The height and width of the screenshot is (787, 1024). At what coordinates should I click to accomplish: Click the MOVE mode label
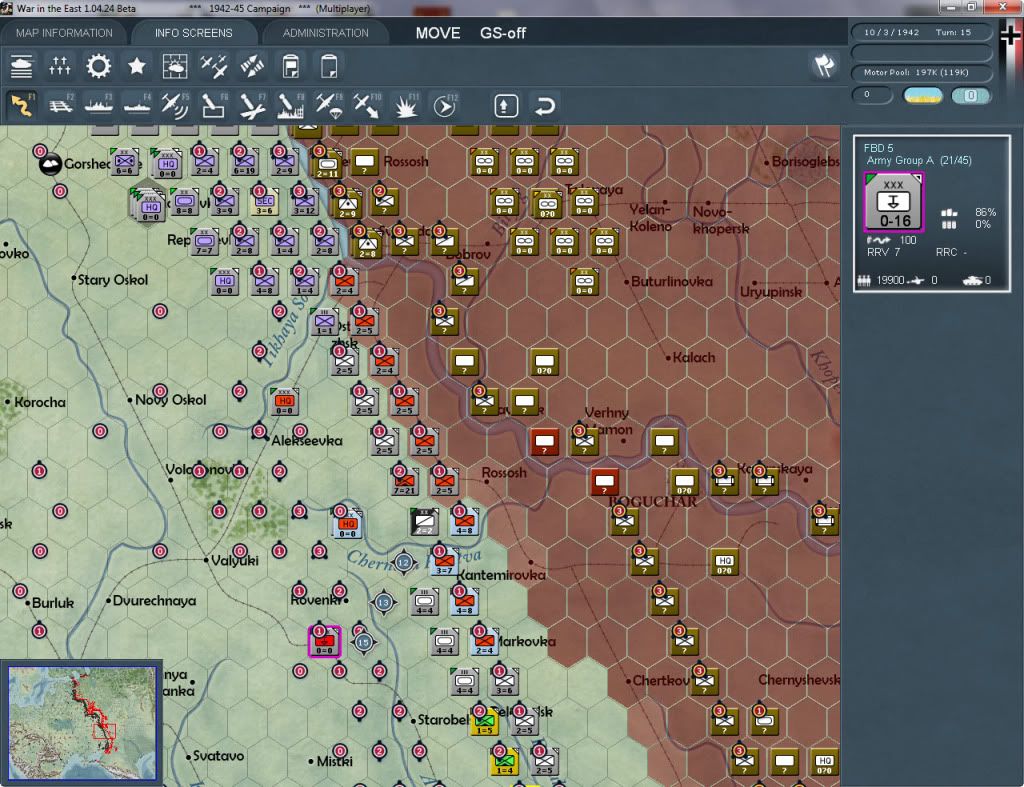tap(438, 33)
